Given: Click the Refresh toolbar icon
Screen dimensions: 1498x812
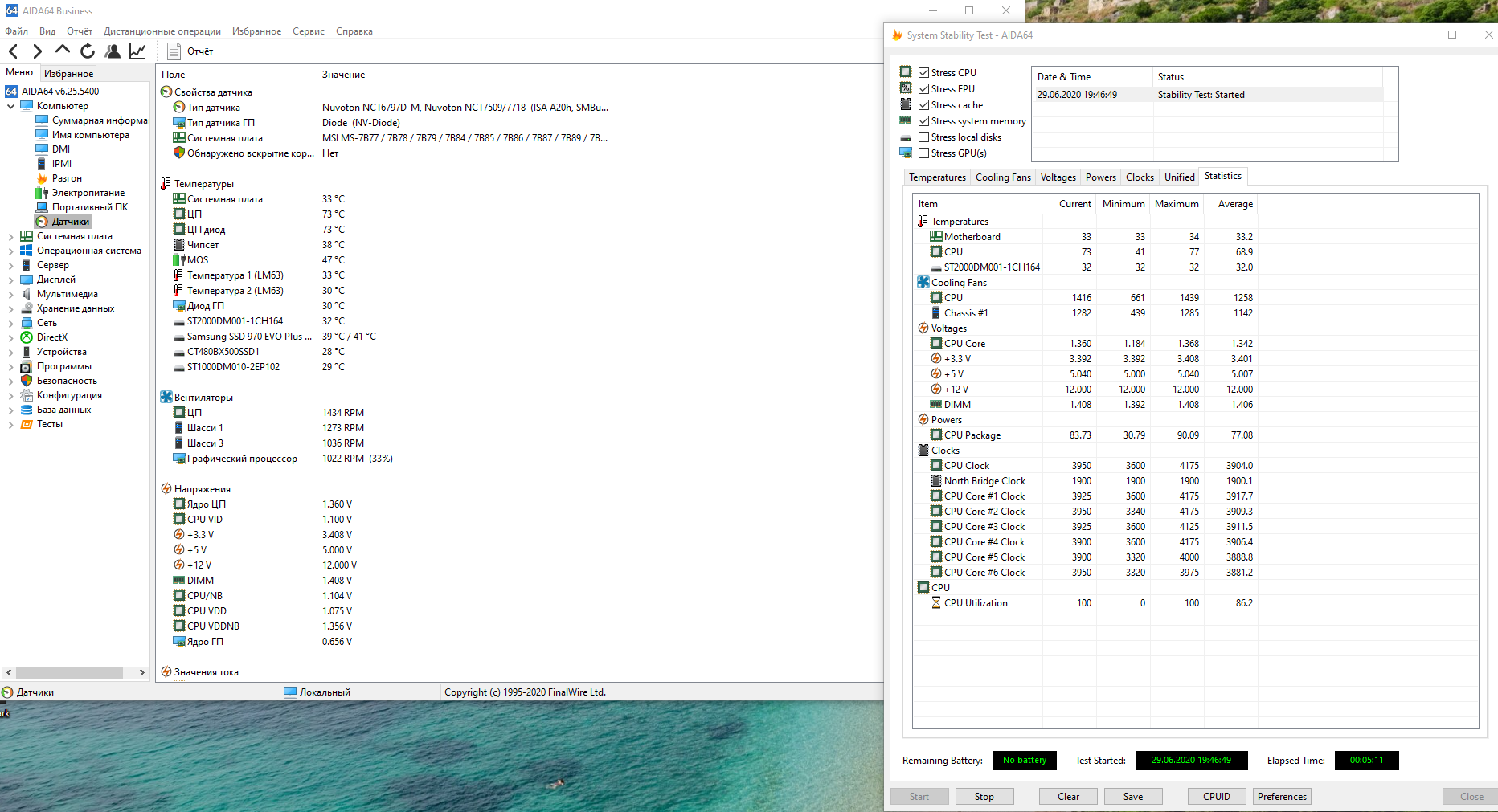Looking at the screenshot, I should click(88, 51).
